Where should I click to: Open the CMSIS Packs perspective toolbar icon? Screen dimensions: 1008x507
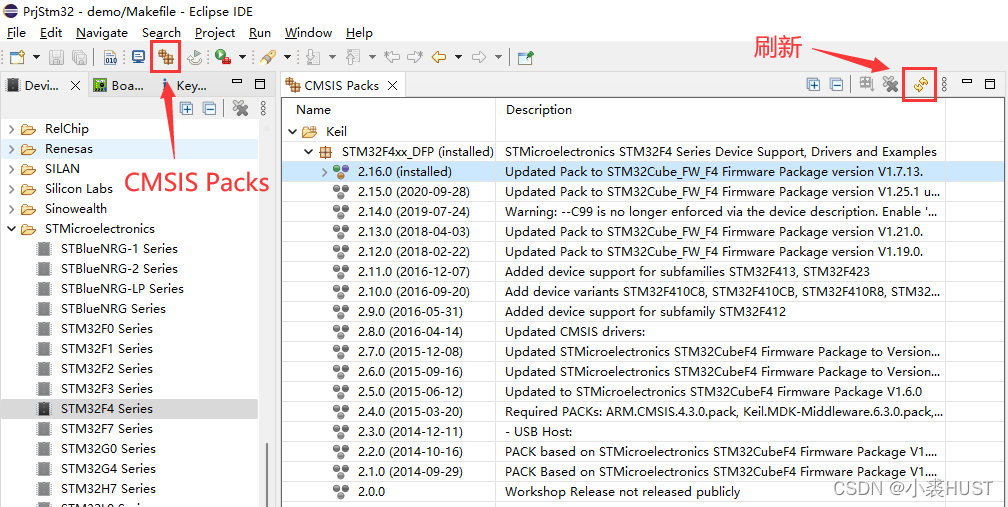[x=166, y=57]
